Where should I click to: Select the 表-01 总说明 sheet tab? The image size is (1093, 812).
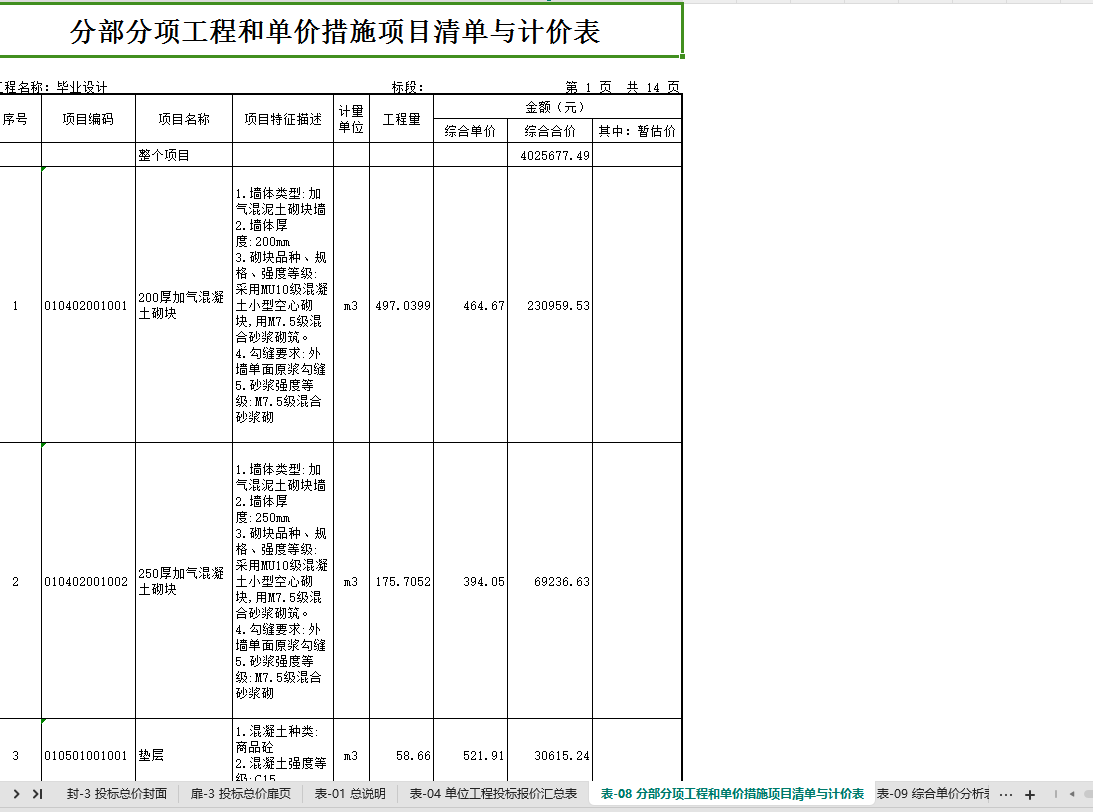tap(350, 794)
